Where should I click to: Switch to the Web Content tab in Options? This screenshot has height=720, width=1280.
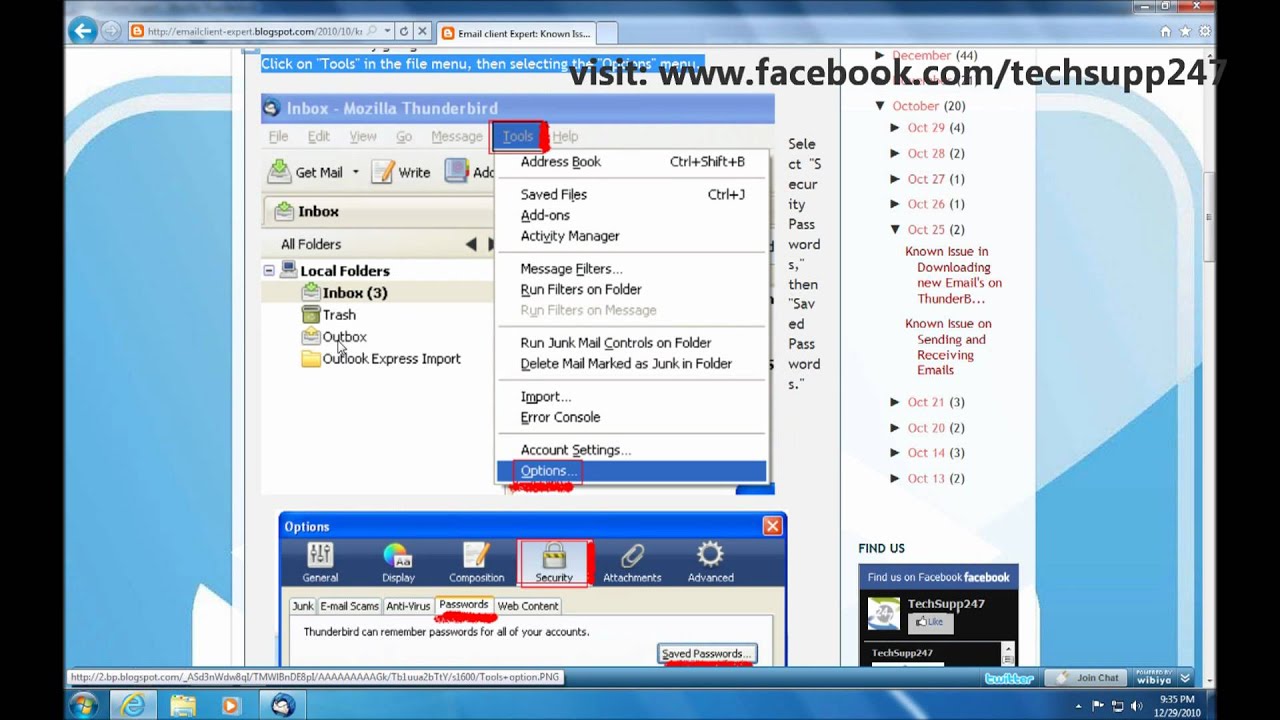pos(528,606)
